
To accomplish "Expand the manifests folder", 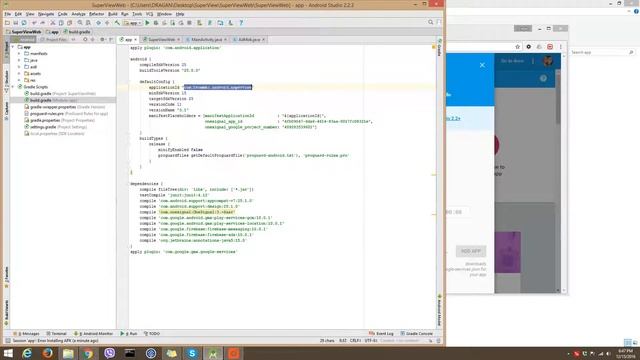I will pos(19,53).
